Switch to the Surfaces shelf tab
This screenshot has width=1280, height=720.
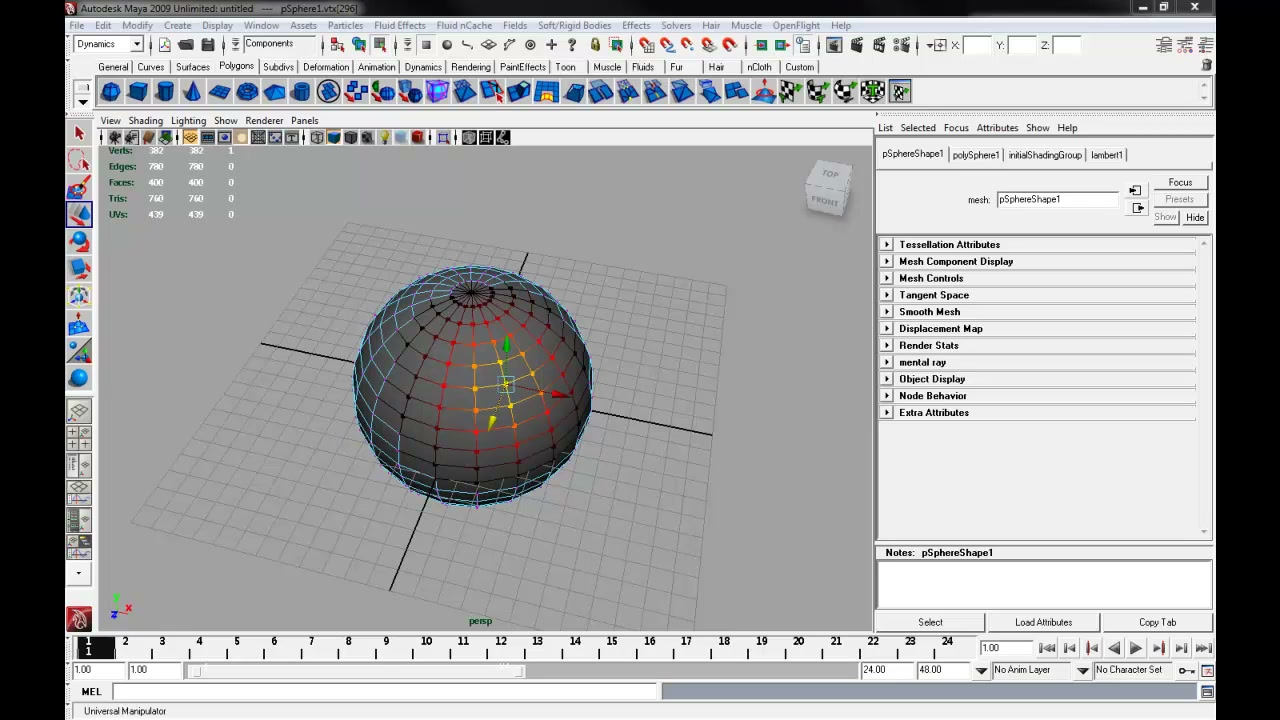pos(193,67)
